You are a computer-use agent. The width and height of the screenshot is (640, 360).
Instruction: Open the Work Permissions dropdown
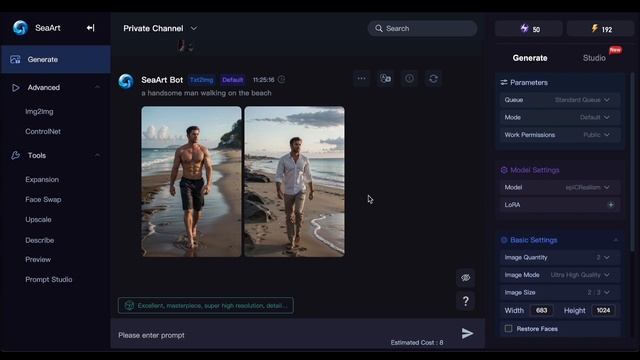point(560,135)
